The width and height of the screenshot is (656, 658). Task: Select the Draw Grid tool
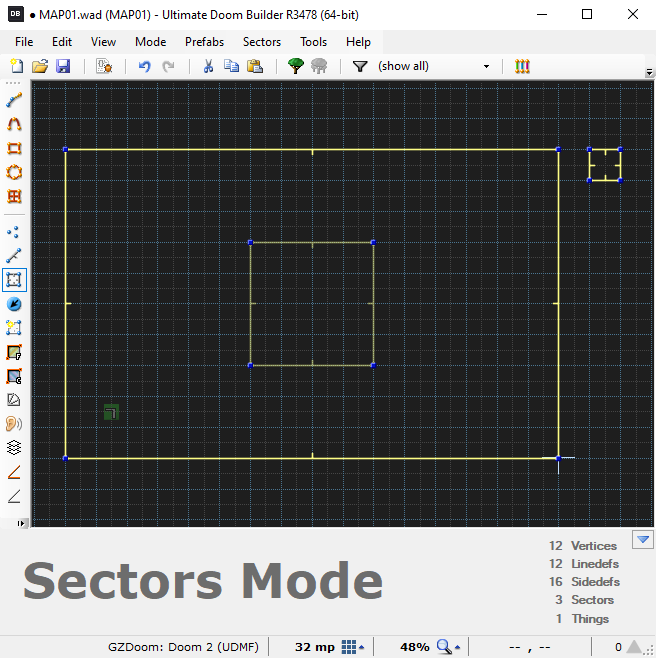14,196
